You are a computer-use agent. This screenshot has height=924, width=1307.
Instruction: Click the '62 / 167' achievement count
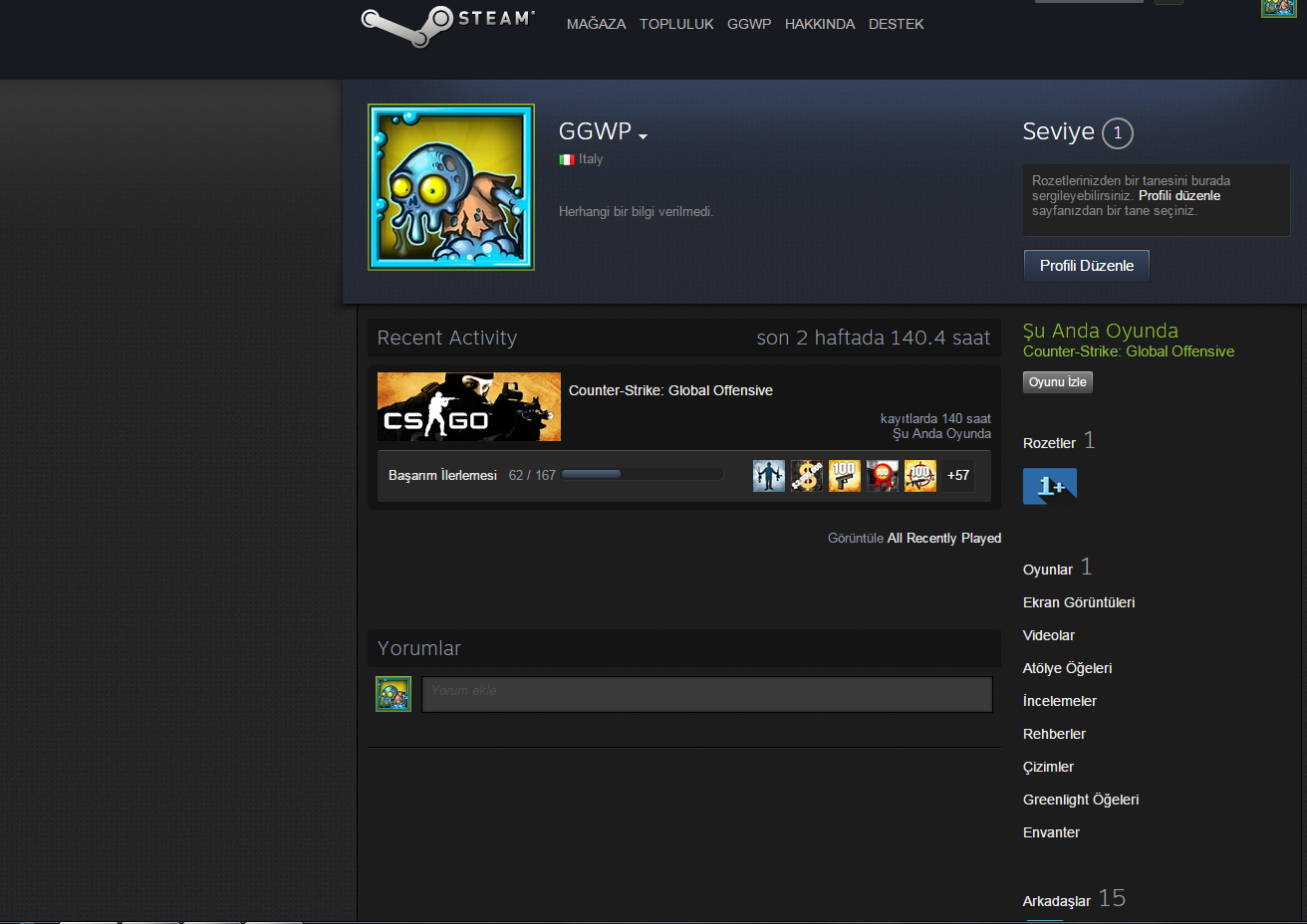coord(532,476)
